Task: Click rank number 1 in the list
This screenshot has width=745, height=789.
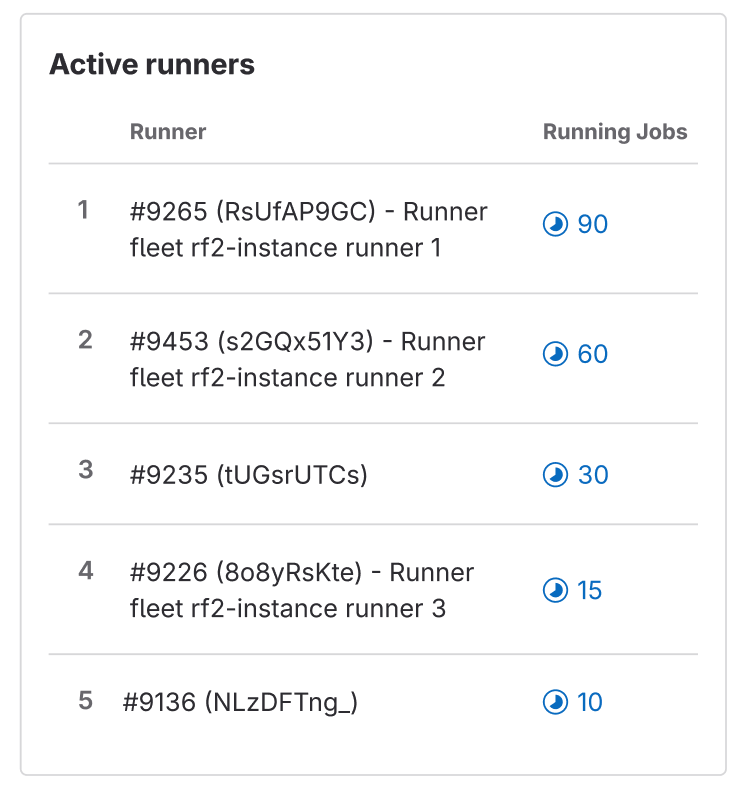Action: (x=84, y=210)
